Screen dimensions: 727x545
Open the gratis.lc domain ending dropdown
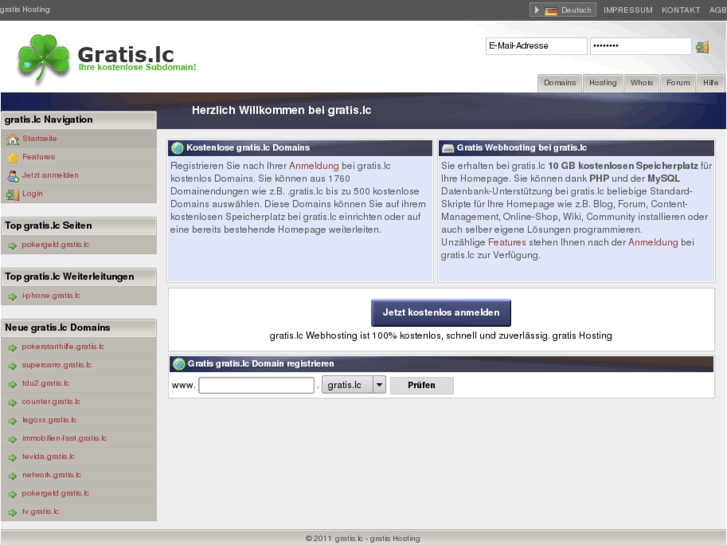coord(354,385)
